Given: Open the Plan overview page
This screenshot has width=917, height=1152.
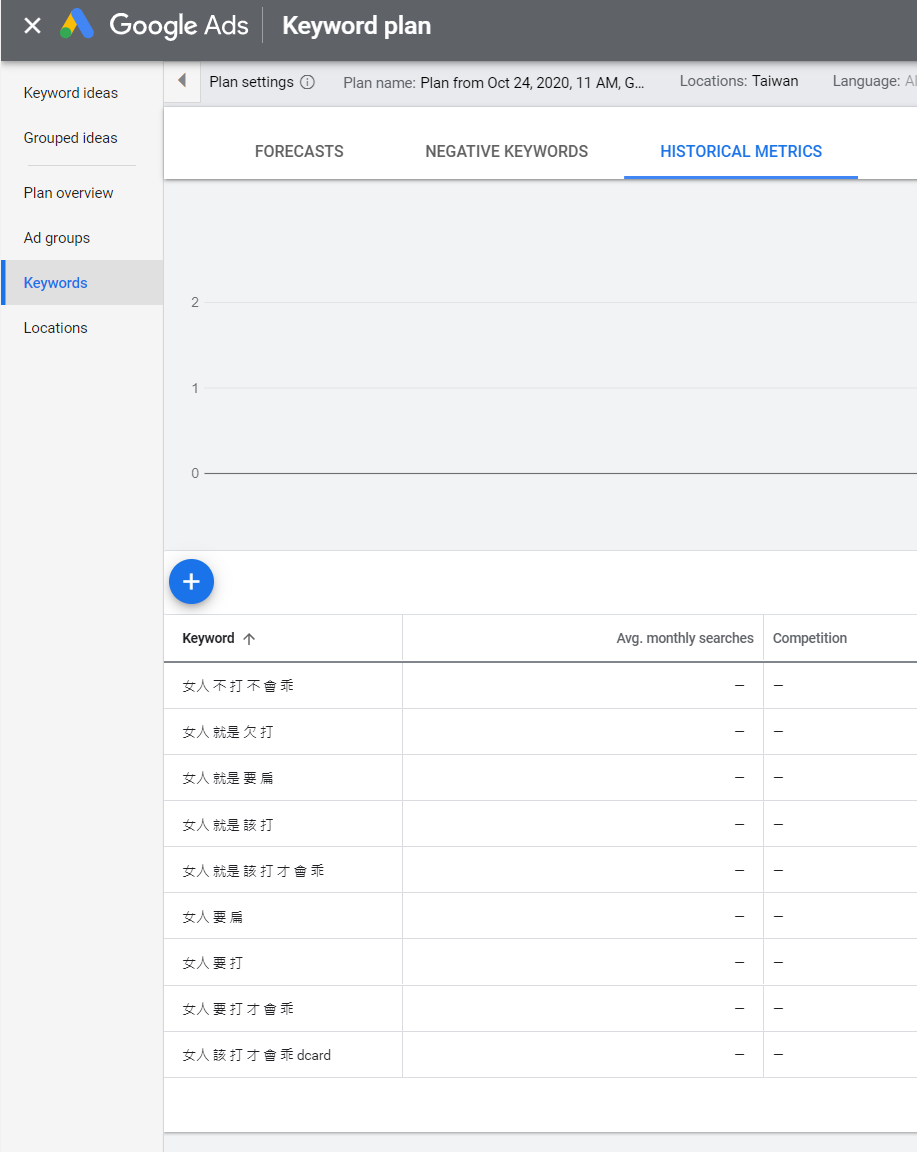Looking at the screenshot, I should [68, 193].
